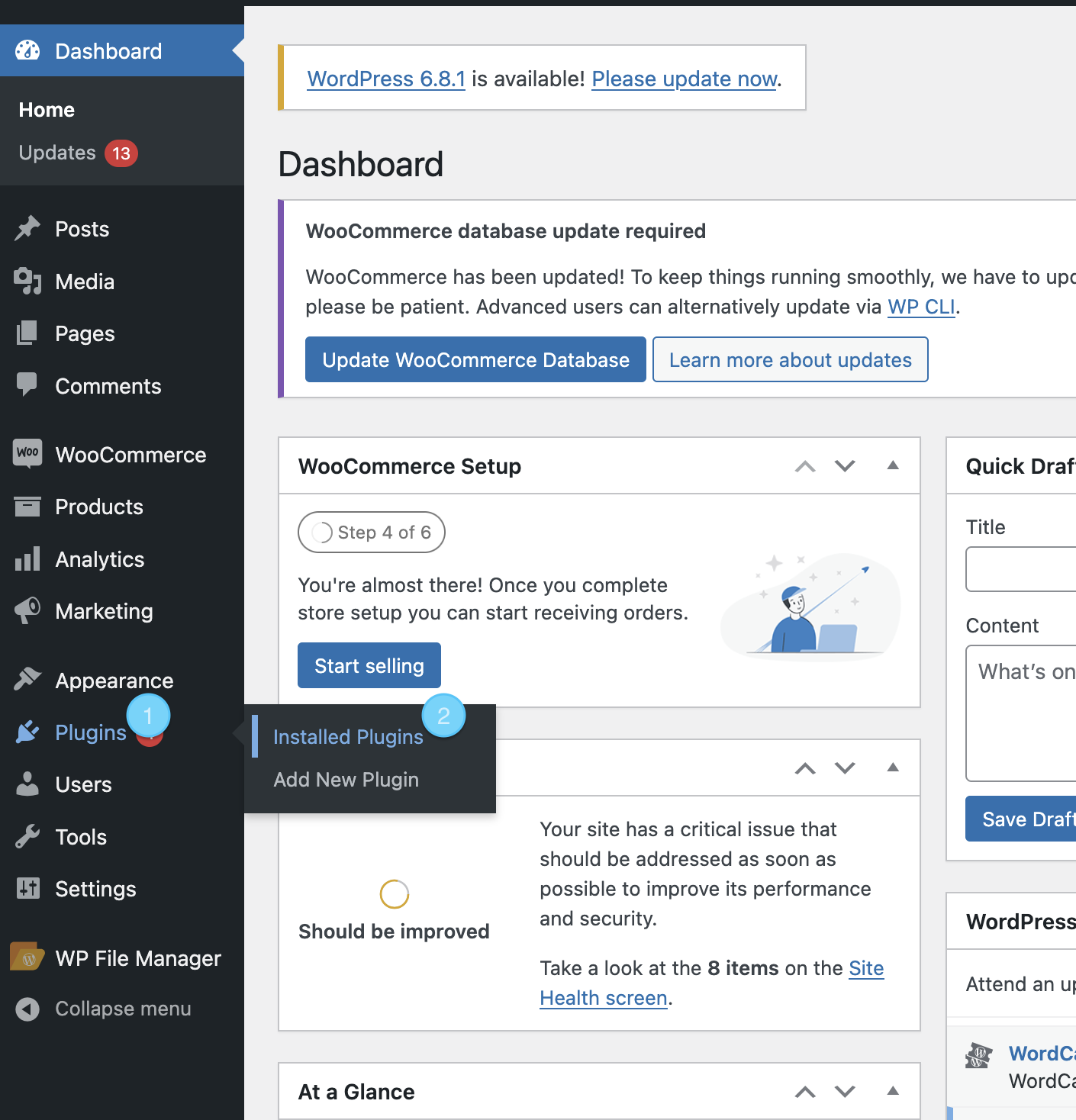Click the Collapse menu label
The width and height of the screenshot is (1076, 1120).
tap(123, 1009)
